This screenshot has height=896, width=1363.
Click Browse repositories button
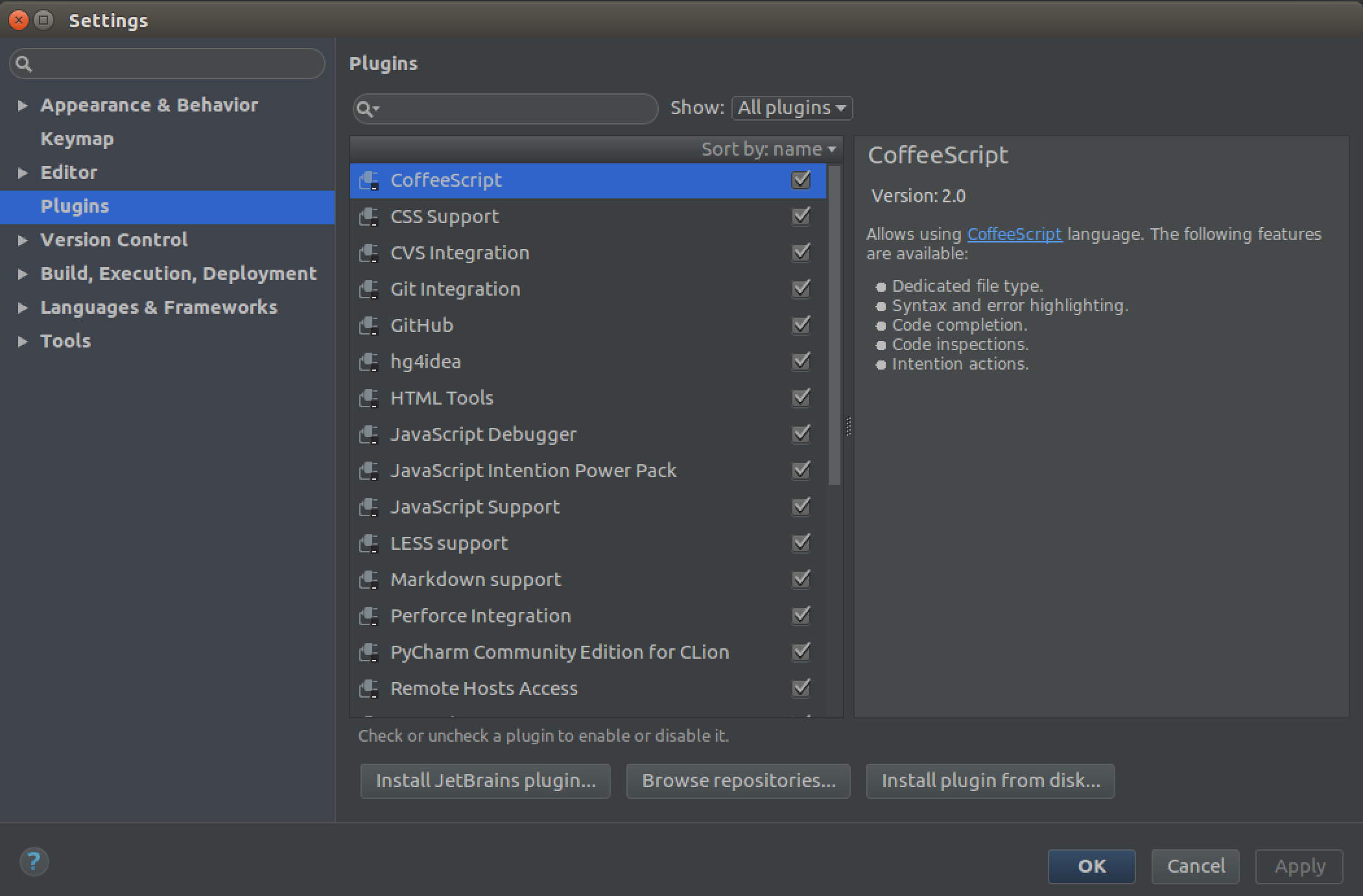[739, 781]
